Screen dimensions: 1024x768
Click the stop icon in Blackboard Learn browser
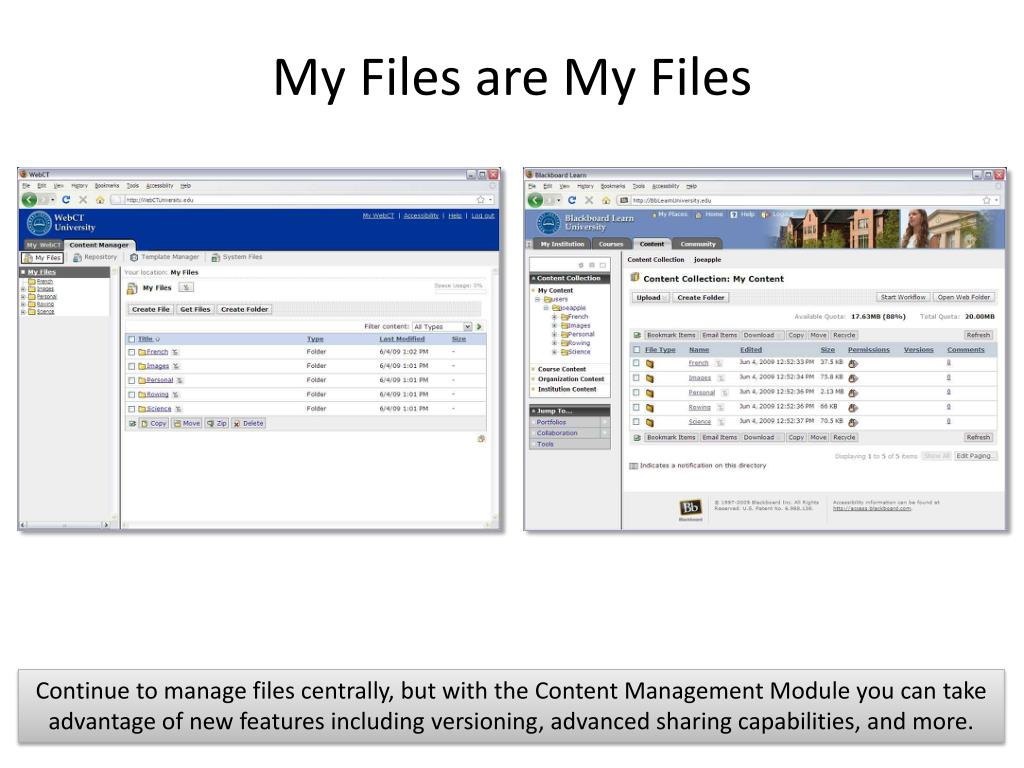pos(589,200)
